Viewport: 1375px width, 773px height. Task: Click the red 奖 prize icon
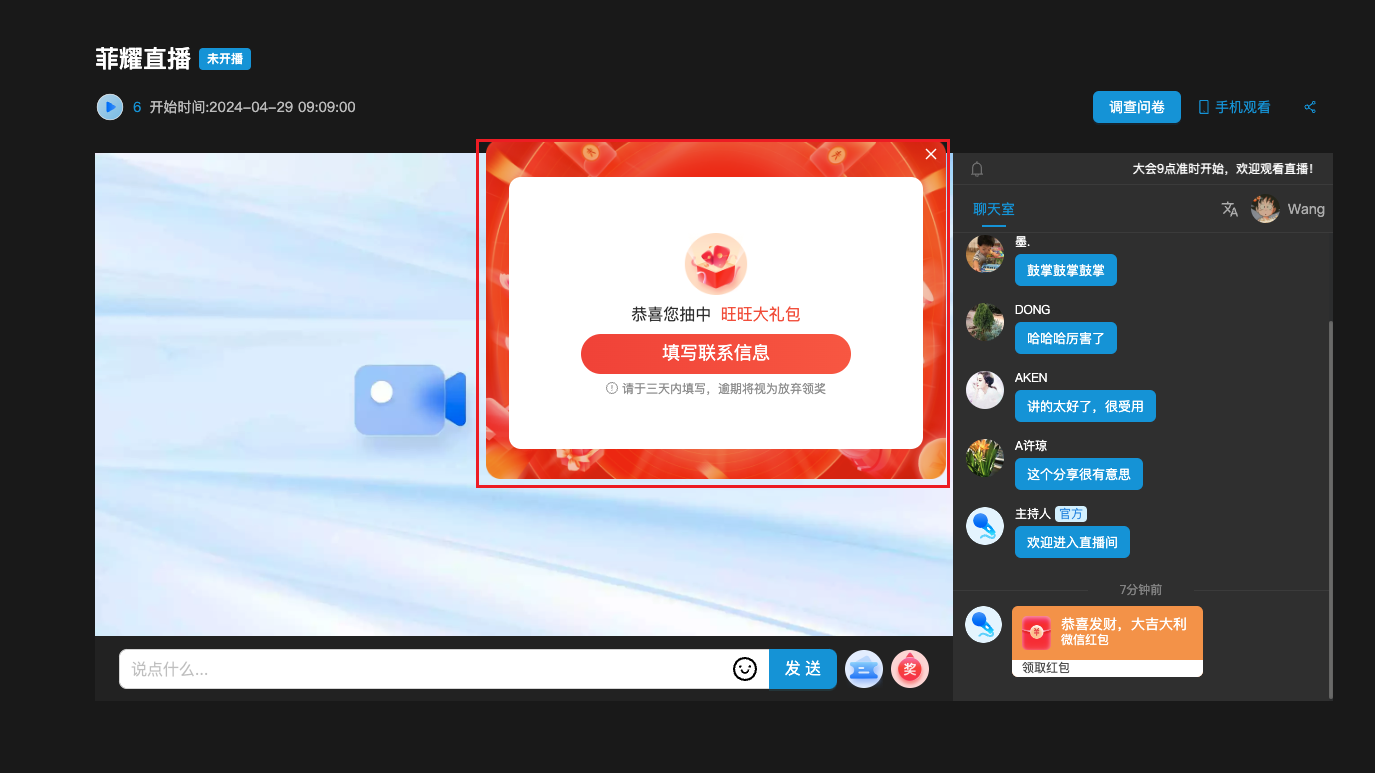910,669
